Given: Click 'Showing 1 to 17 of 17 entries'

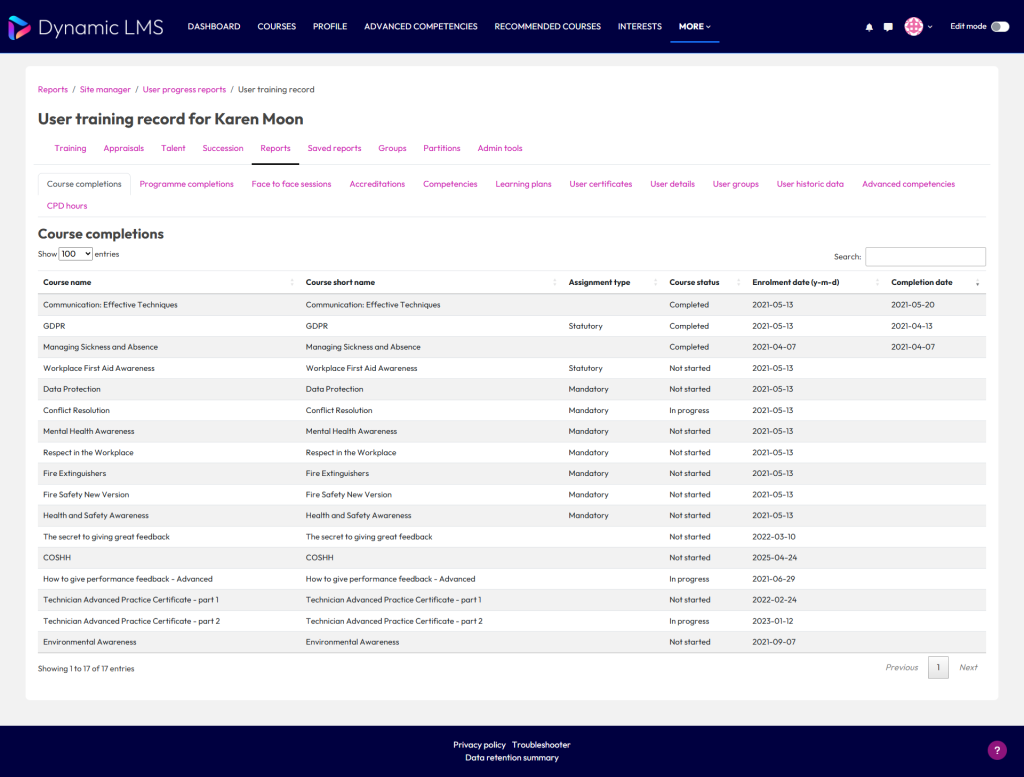Looking at the screenshot, I should (x=86, y=669).
